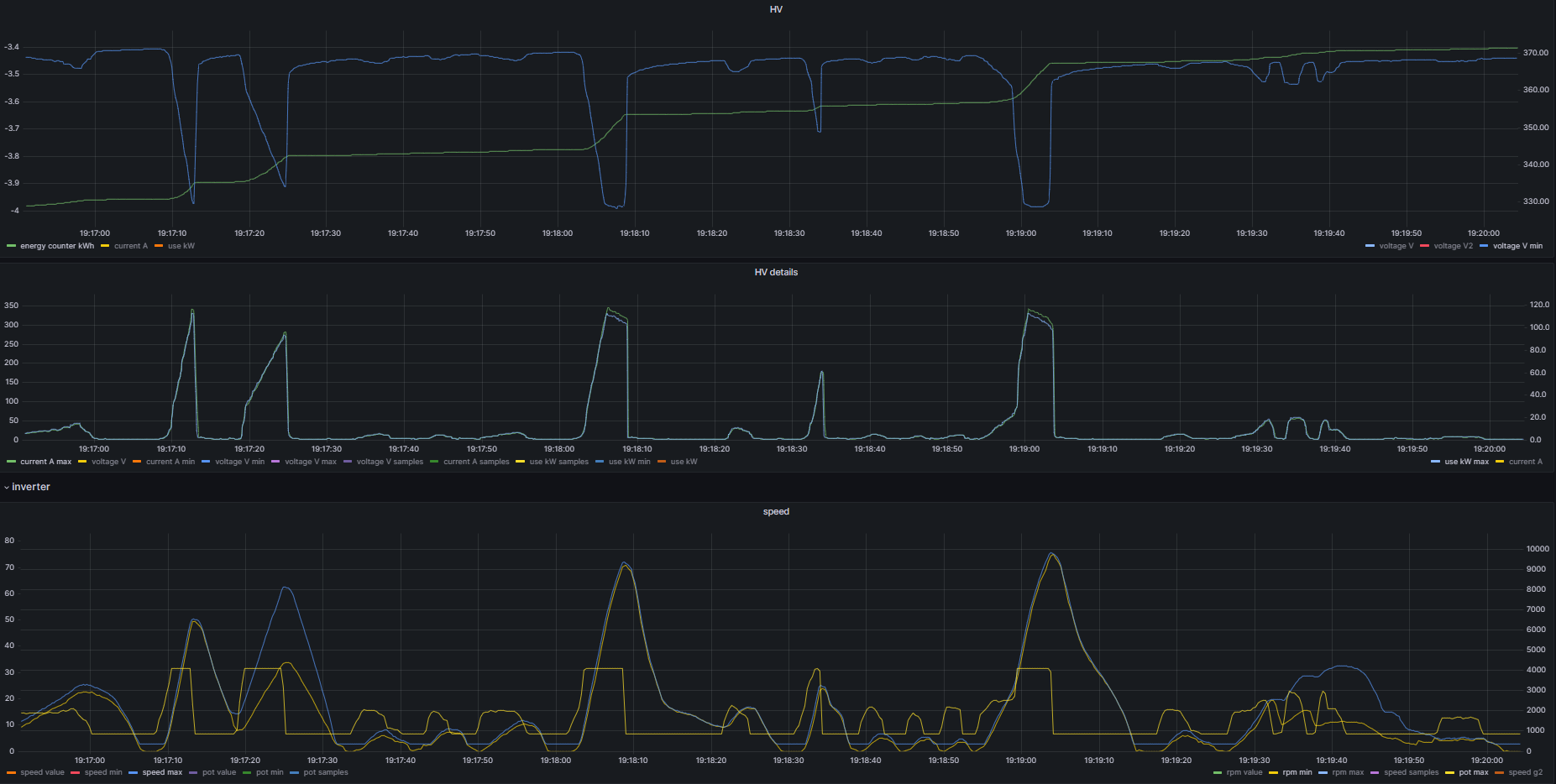Open the speed panel title menu
The image size is (1556, 784).
[x=776, y=511]
